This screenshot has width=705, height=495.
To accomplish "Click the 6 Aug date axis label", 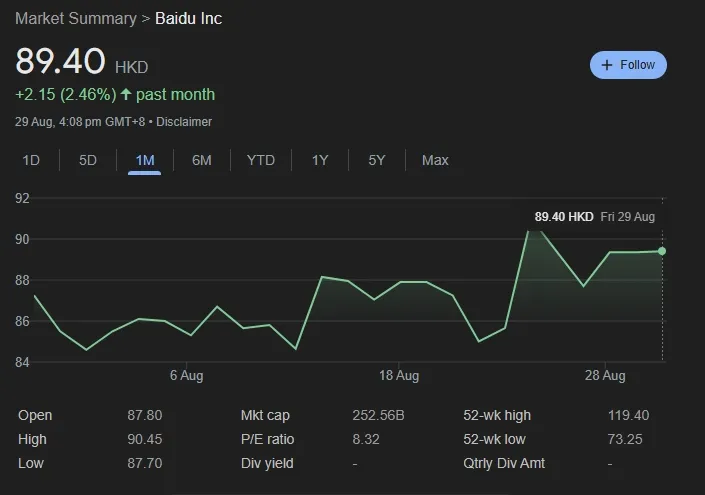I will pos(187,376).
